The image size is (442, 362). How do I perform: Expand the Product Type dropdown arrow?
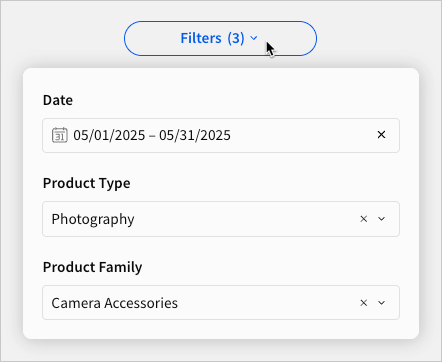(x=382, y=219)
